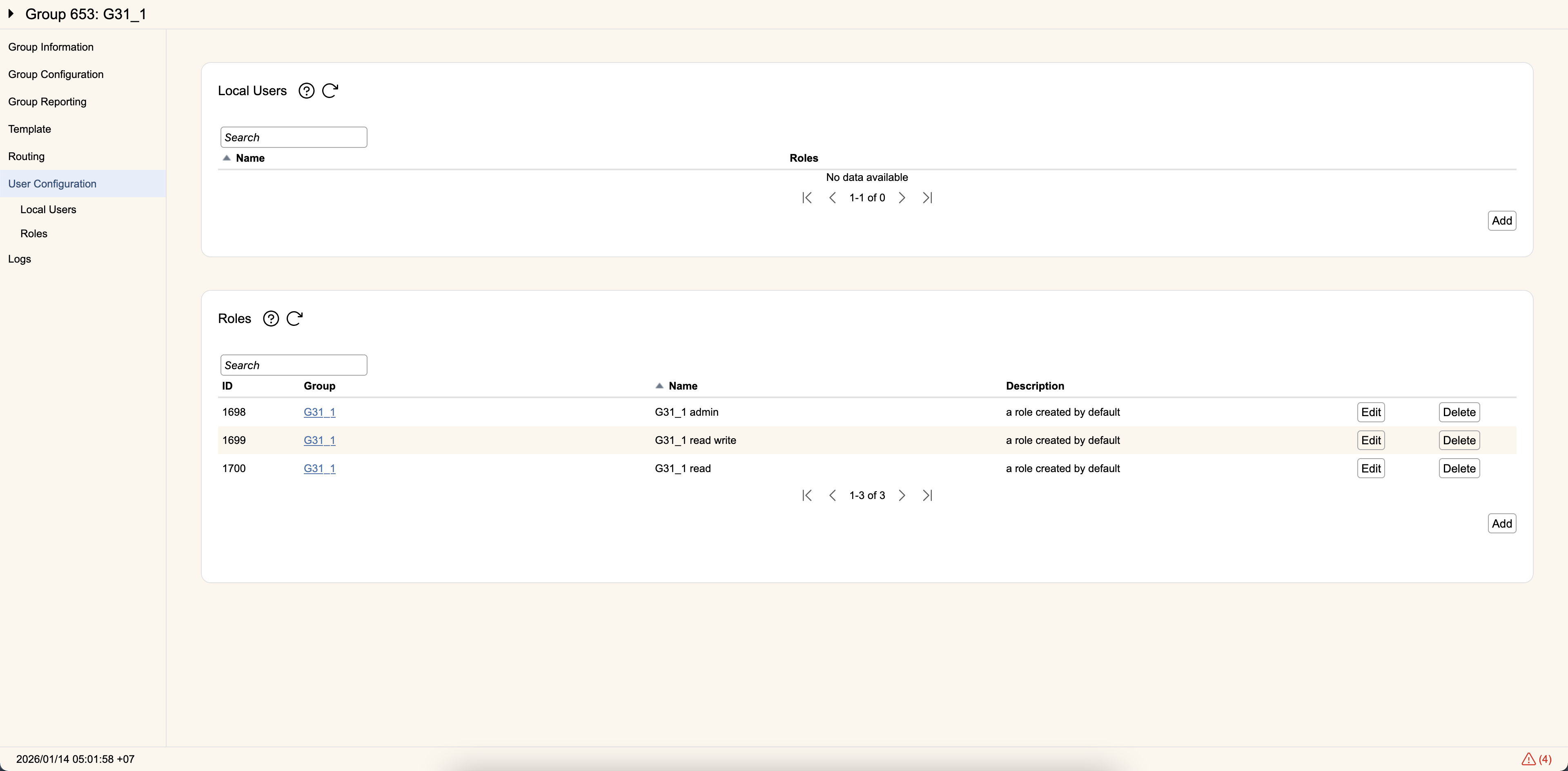Go to next page of Local Users
The image size is (1568, 771).
902,198
